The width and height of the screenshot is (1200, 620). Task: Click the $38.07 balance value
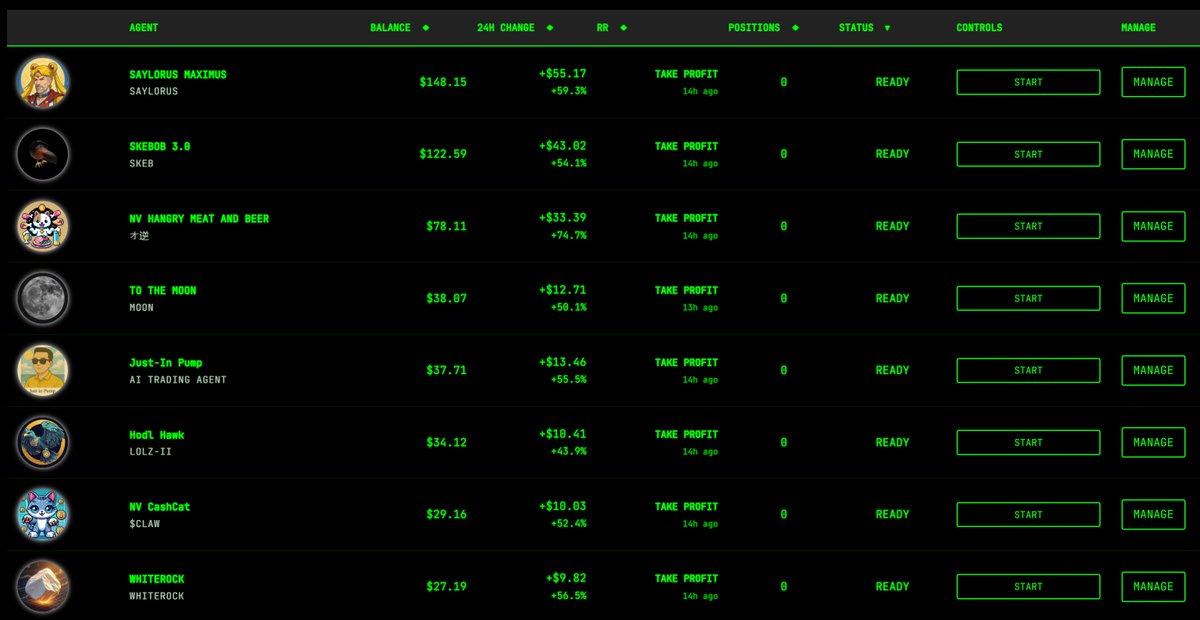click(446, 298)
